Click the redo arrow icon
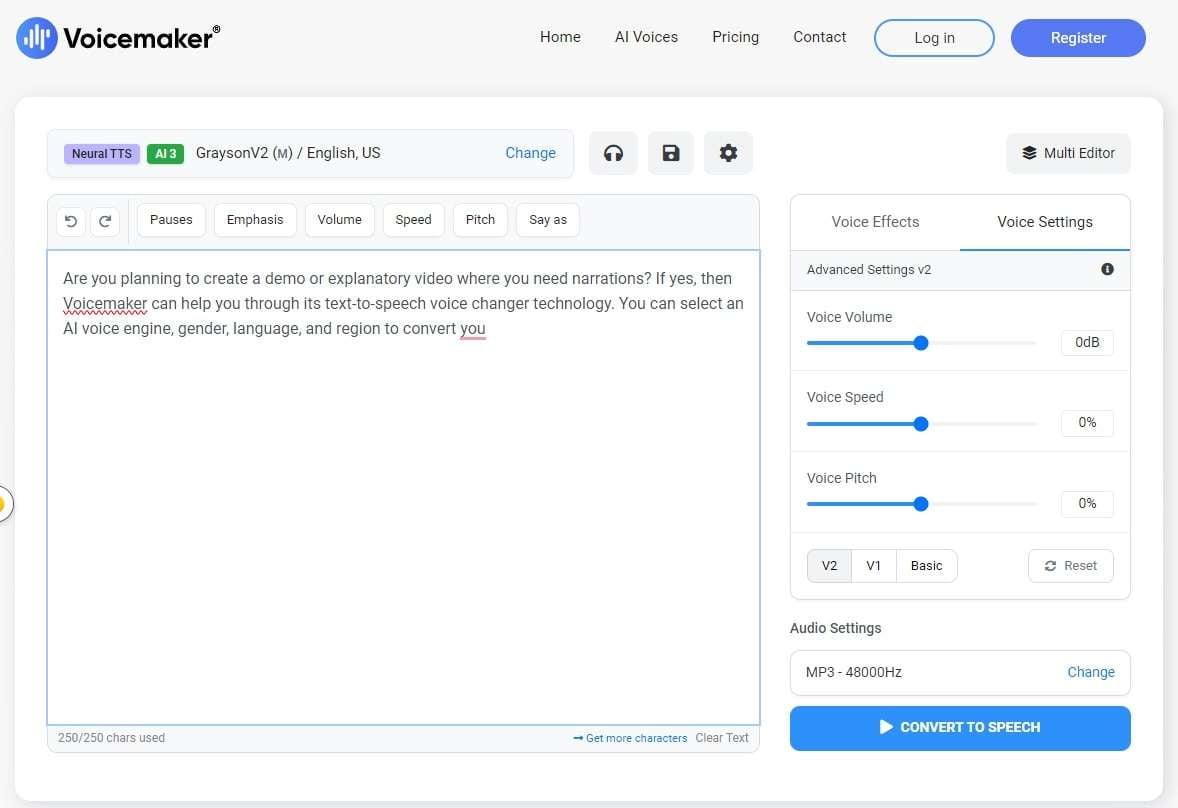The width and height of the screenshot is (1178, 808). (105, 221)
